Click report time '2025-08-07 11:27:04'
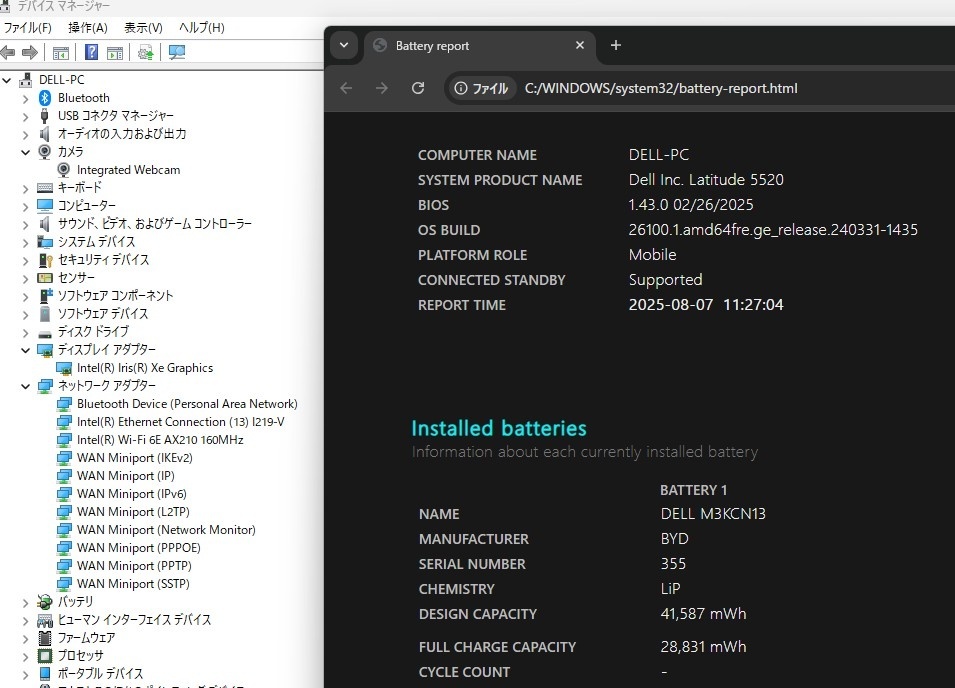 coord(706,304)
